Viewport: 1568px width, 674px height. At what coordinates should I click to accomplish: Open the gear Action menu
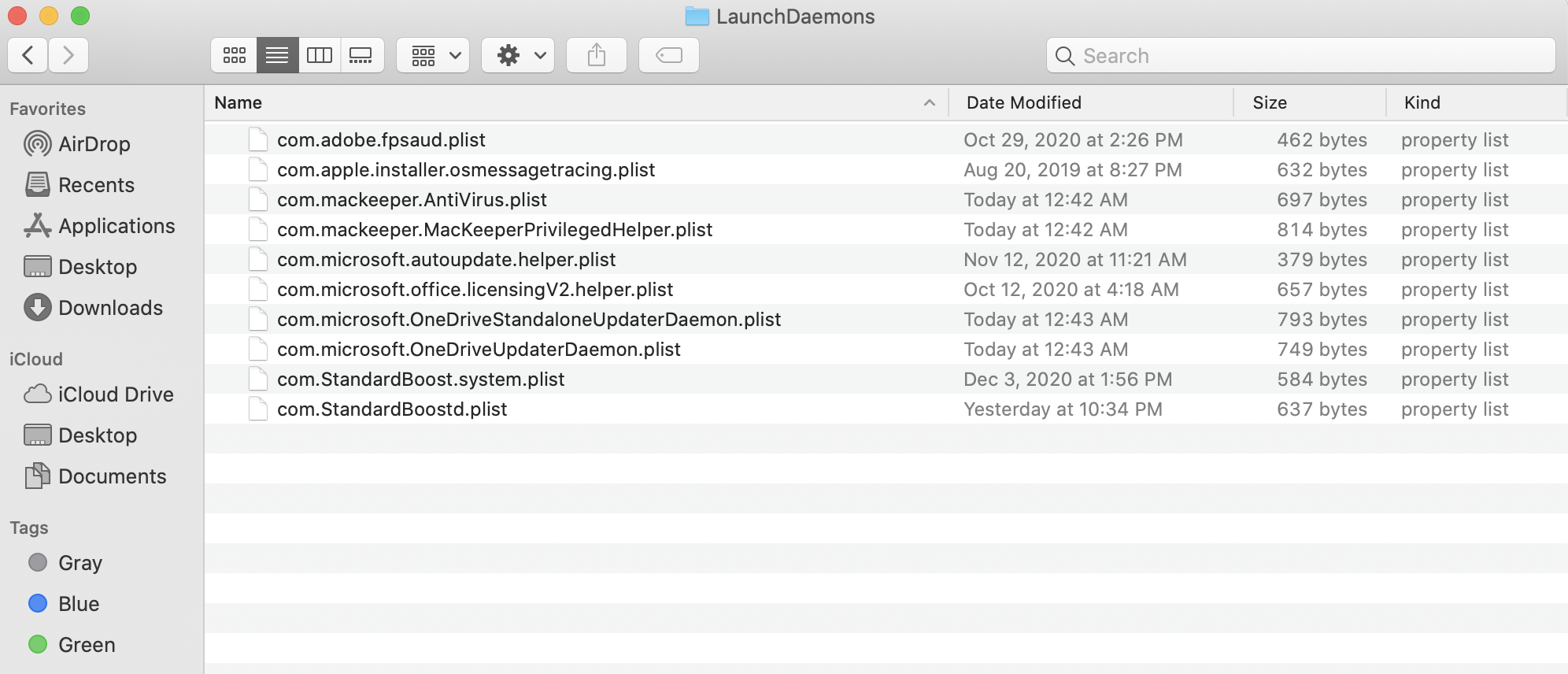[519, 55]
